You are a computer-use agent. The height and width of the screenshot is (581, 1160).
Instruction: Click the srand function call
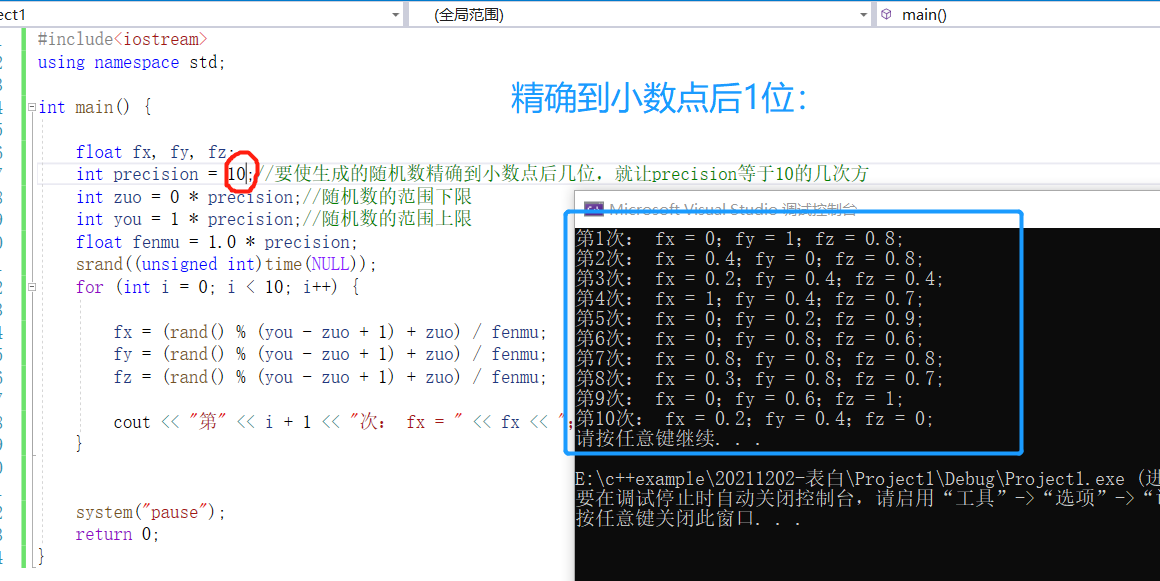click(105, 263)
